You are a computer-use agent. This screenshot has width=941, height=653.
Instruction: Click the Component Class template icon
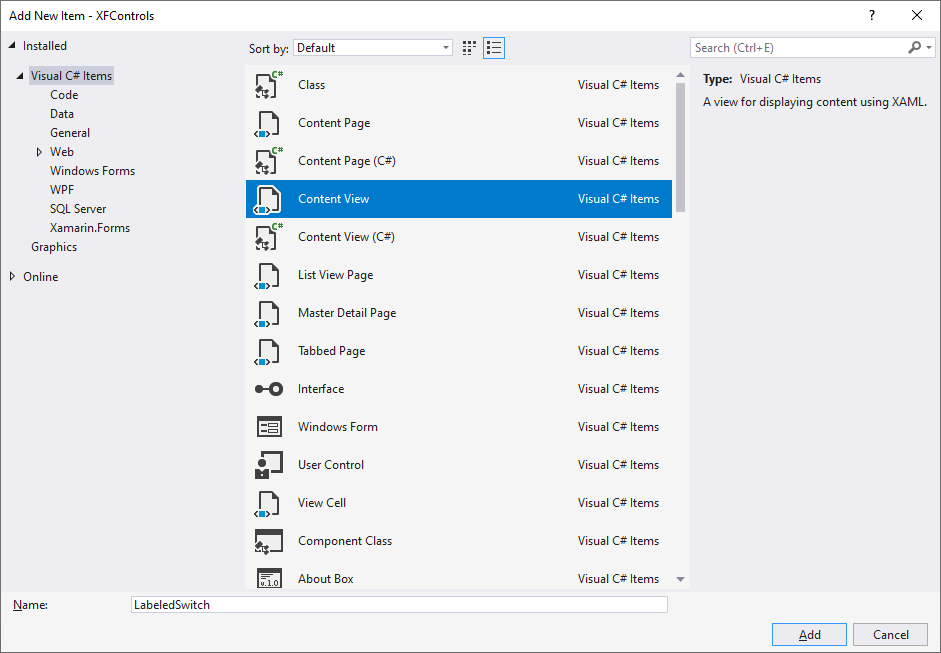(x=268, y=541)
